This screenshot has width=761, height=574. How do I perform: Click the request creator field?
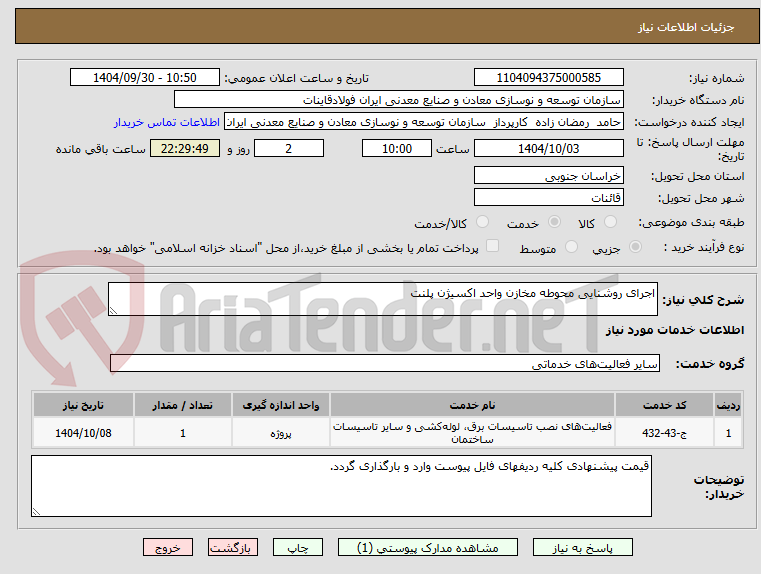point(424,122)
